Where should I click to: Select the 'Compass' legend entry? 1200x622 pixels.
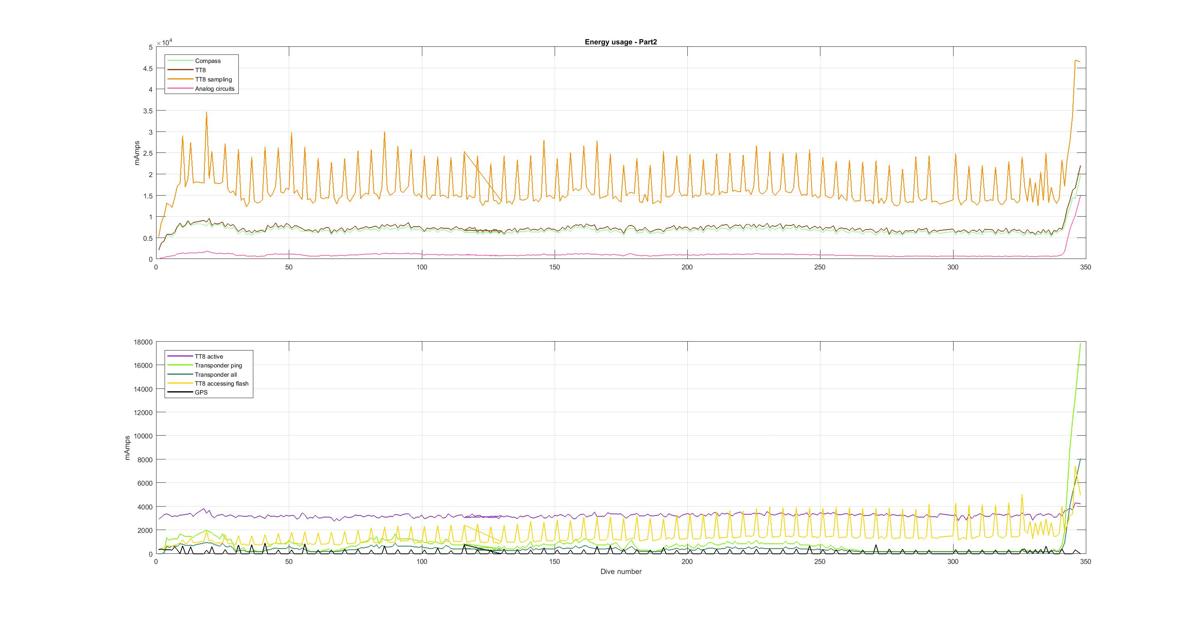pos(208,61)
